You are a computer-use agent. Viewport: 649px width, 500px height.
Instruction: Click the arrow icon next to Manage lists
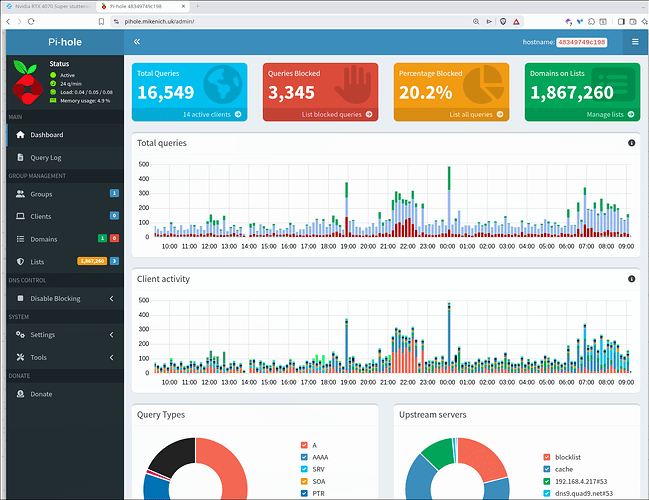pos(631,114)
